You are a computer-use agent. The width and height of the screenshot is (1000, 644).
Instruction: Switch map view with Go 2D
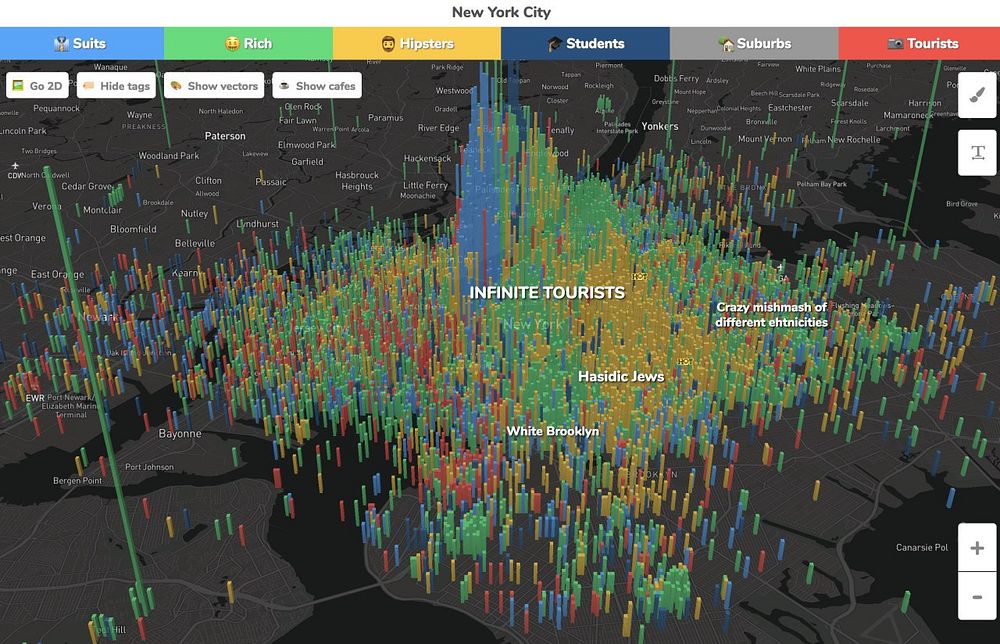click(37, 85)
